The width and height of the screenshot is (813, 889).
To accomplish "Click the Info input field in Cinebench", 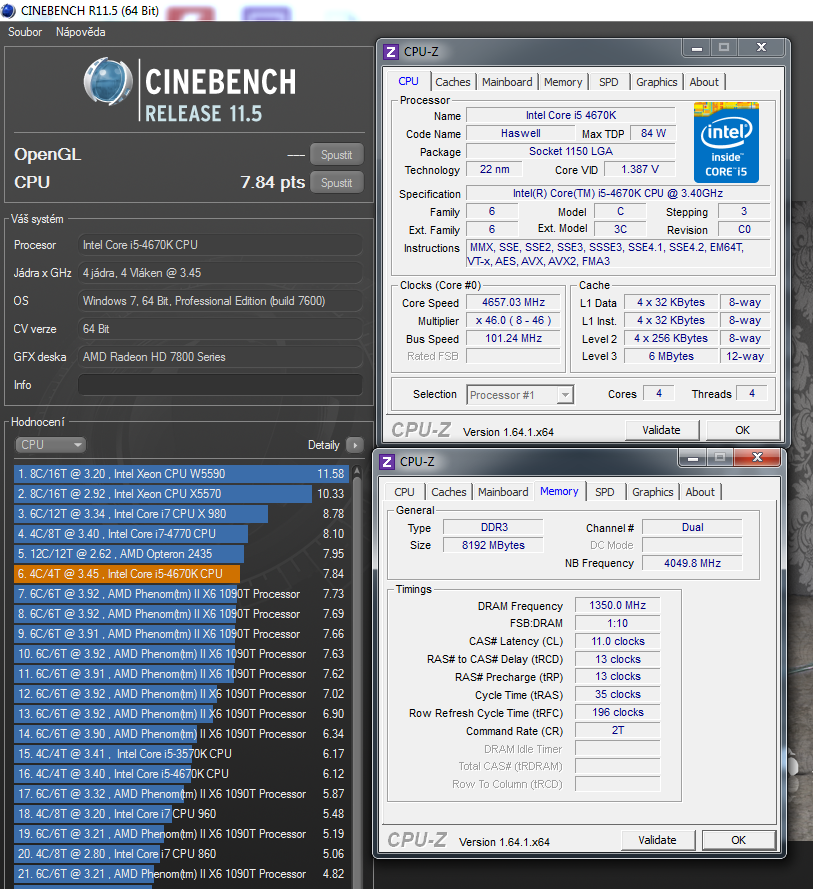I will pyautogui.click(x=220, y=385).
